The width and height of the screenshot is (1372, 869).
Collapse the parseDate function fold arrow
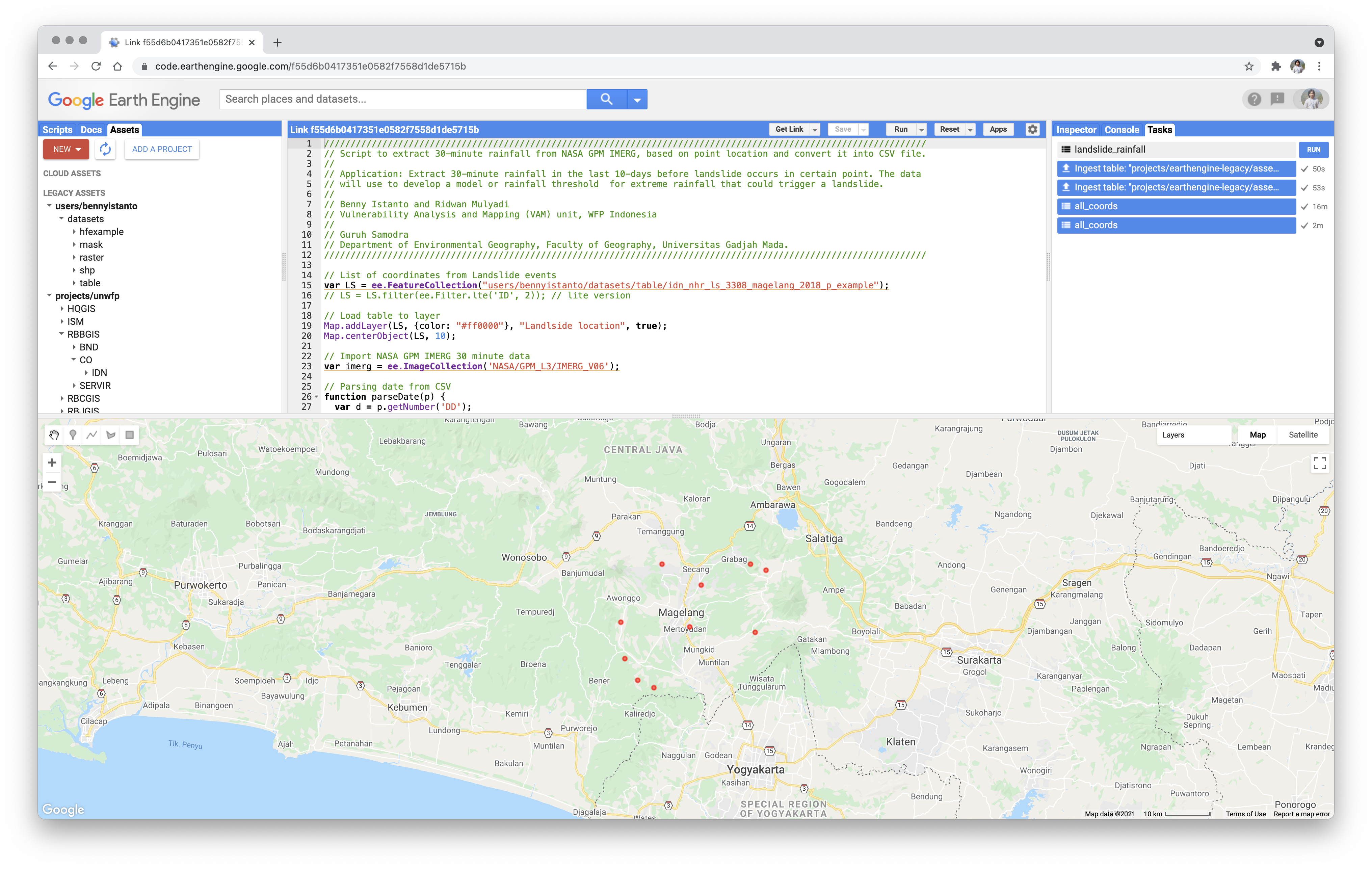317,397
